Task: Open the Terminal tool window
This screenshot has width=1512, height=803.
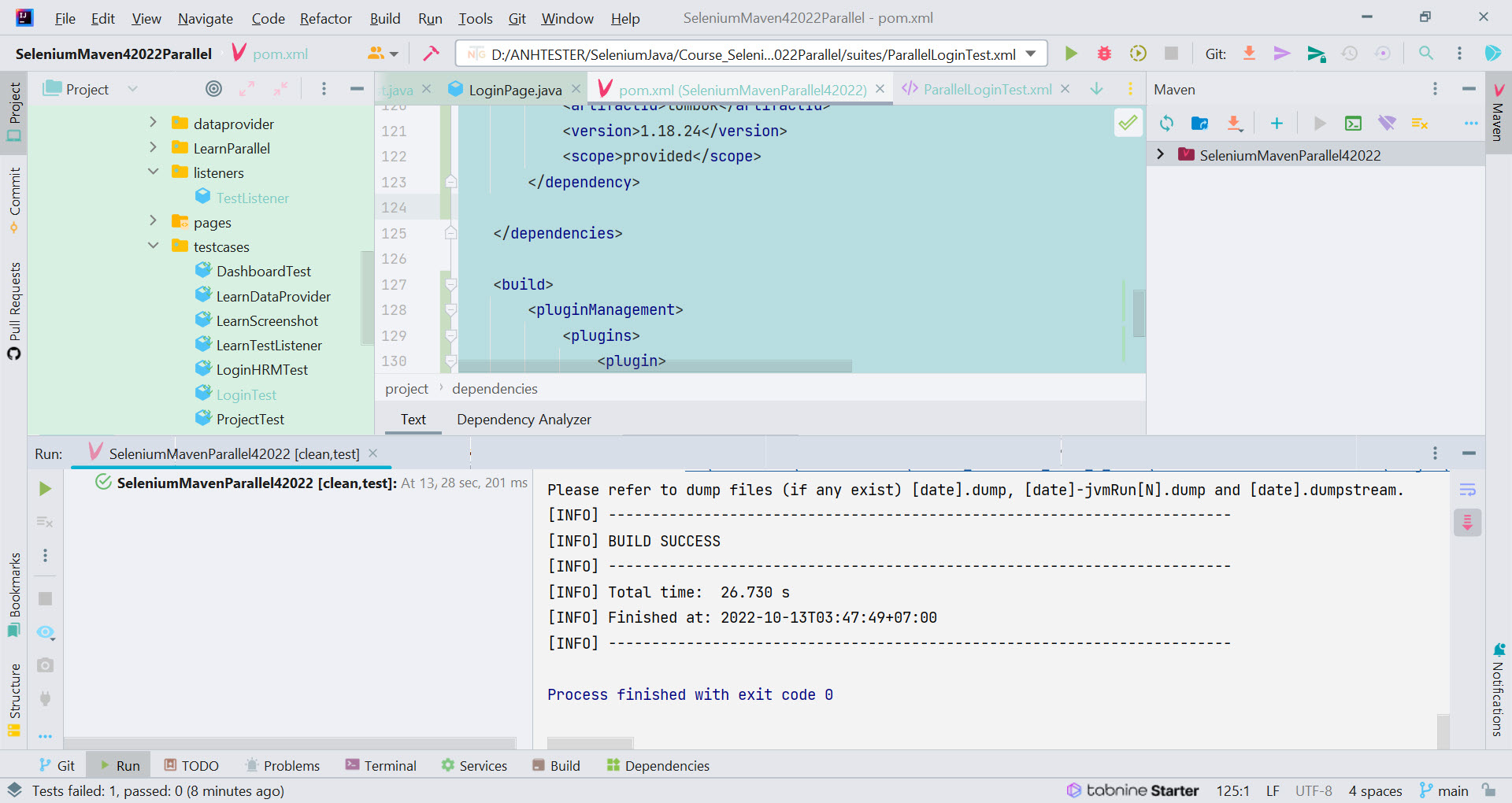Action: 381,765
